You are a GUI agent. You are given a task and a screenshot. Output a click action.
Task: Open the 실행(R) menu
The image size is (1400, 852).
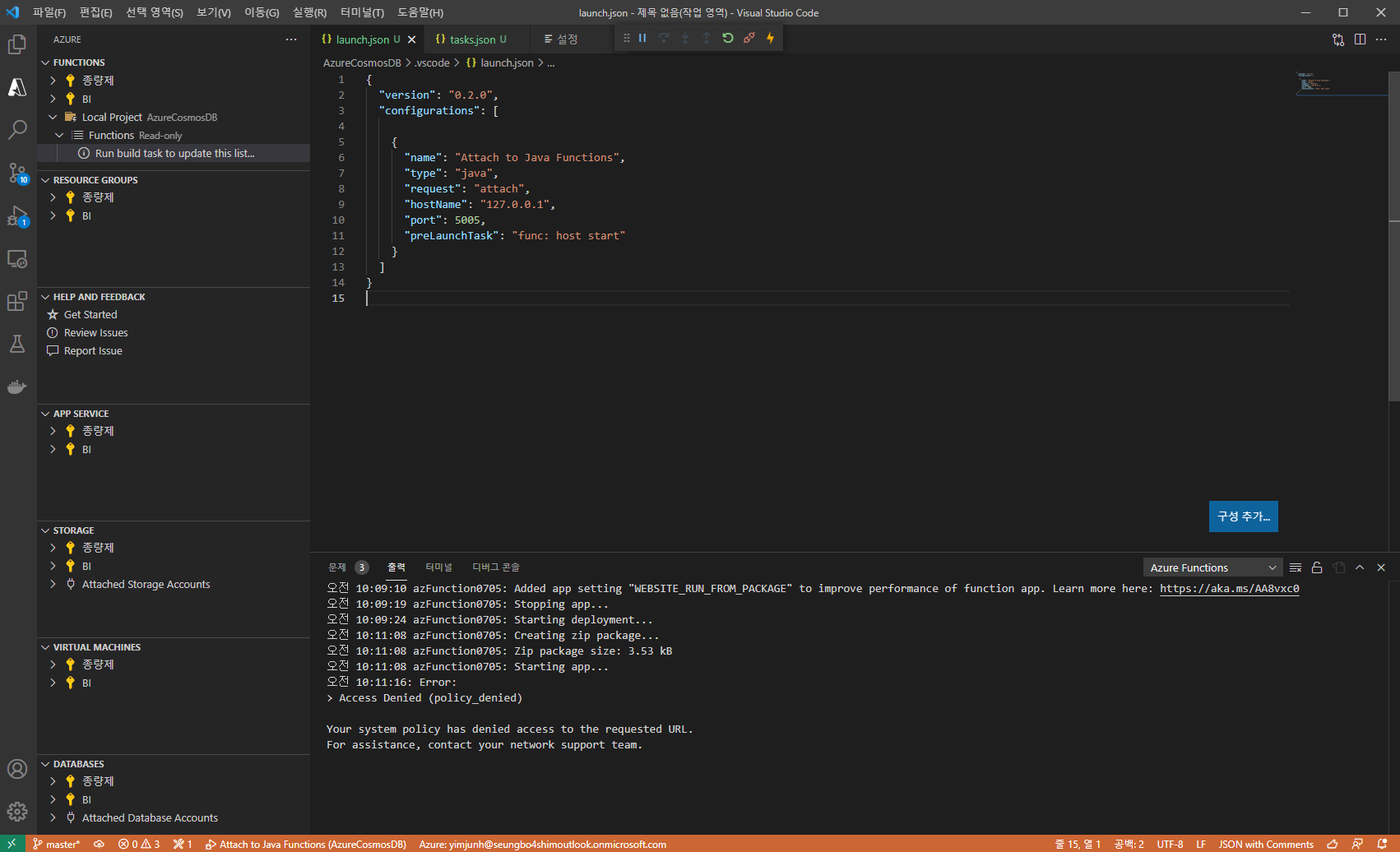(x=308, y=12)
